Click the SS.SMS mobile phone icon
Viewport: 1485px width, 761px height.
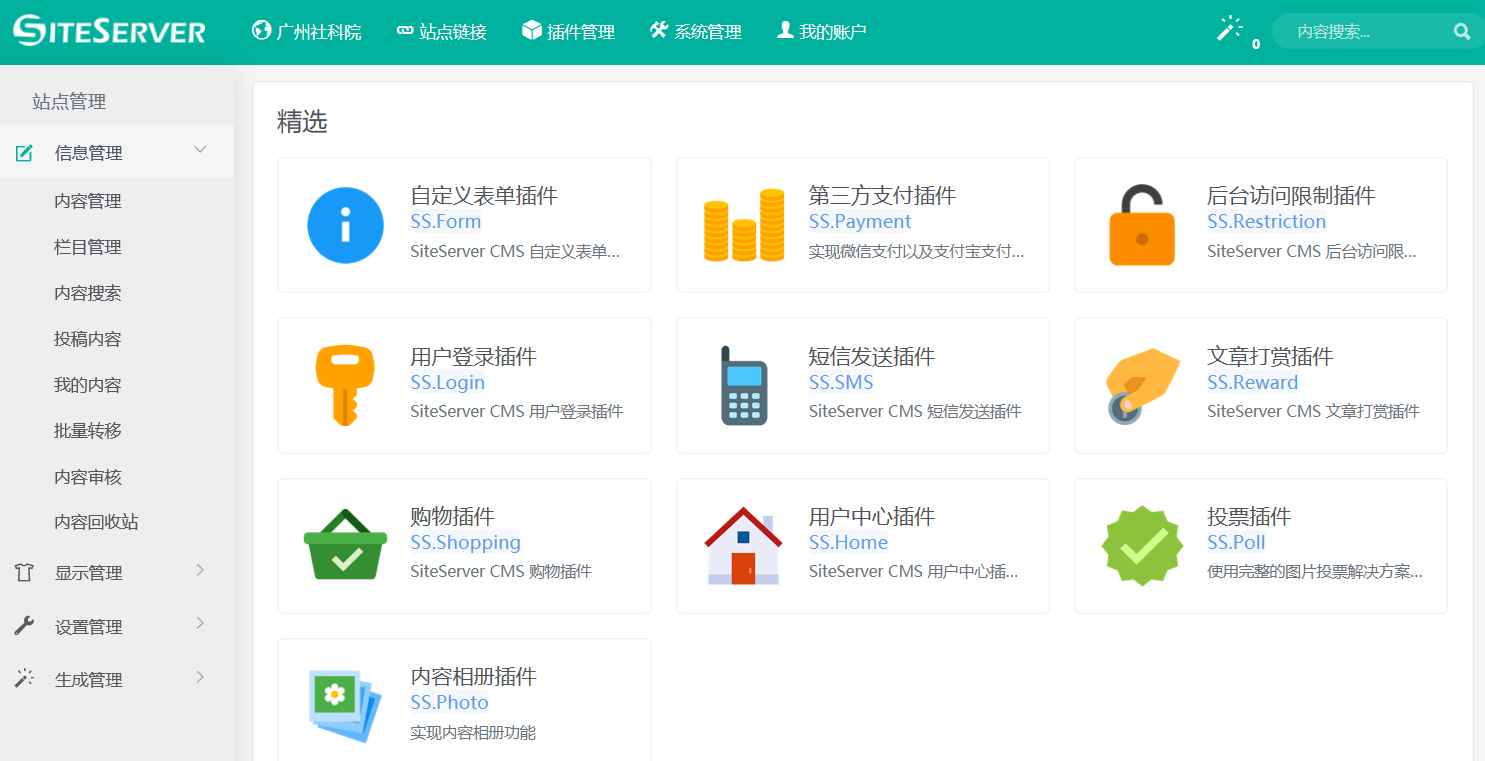[743, 386]
